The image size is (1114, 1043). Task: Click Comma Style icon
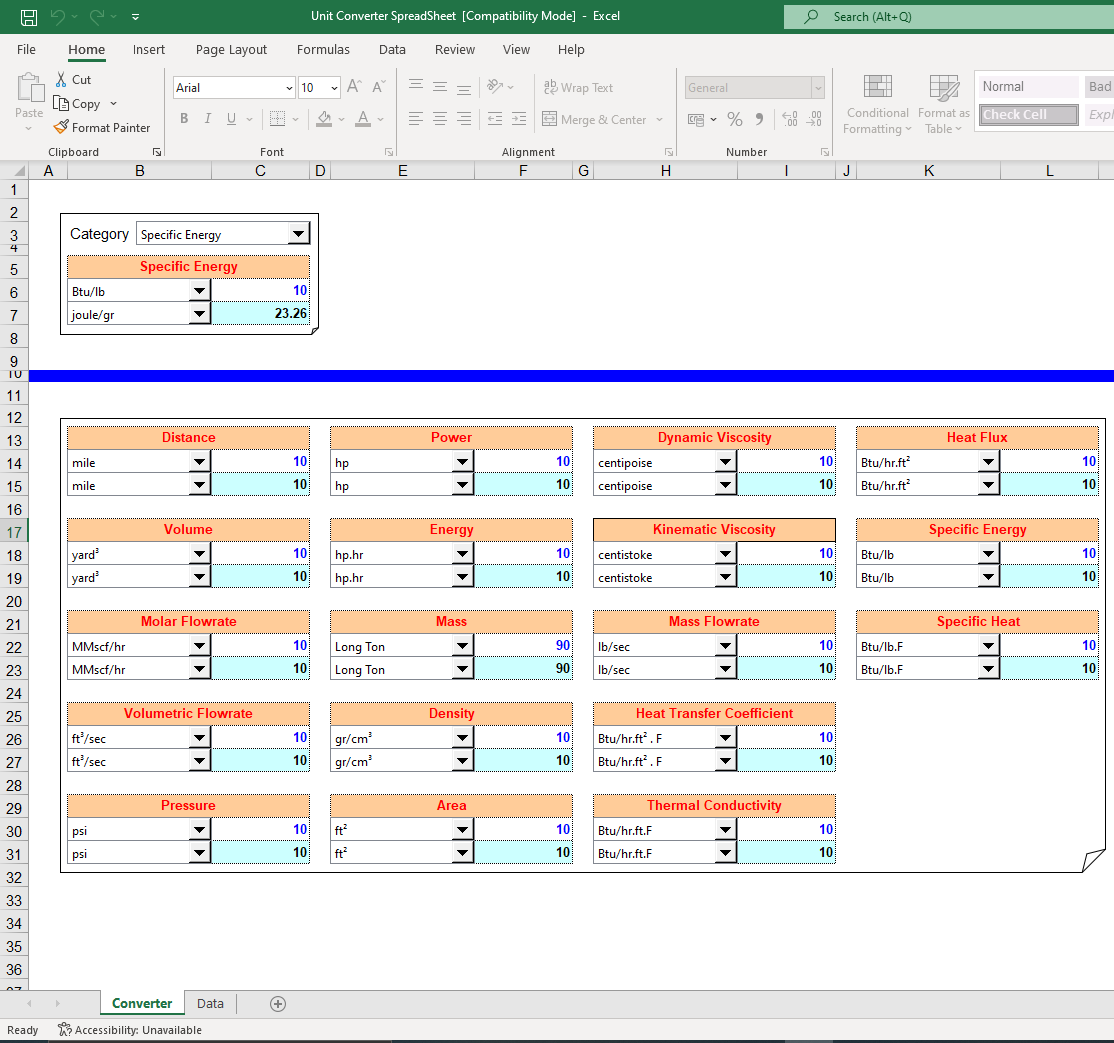(x=759, y=119)
